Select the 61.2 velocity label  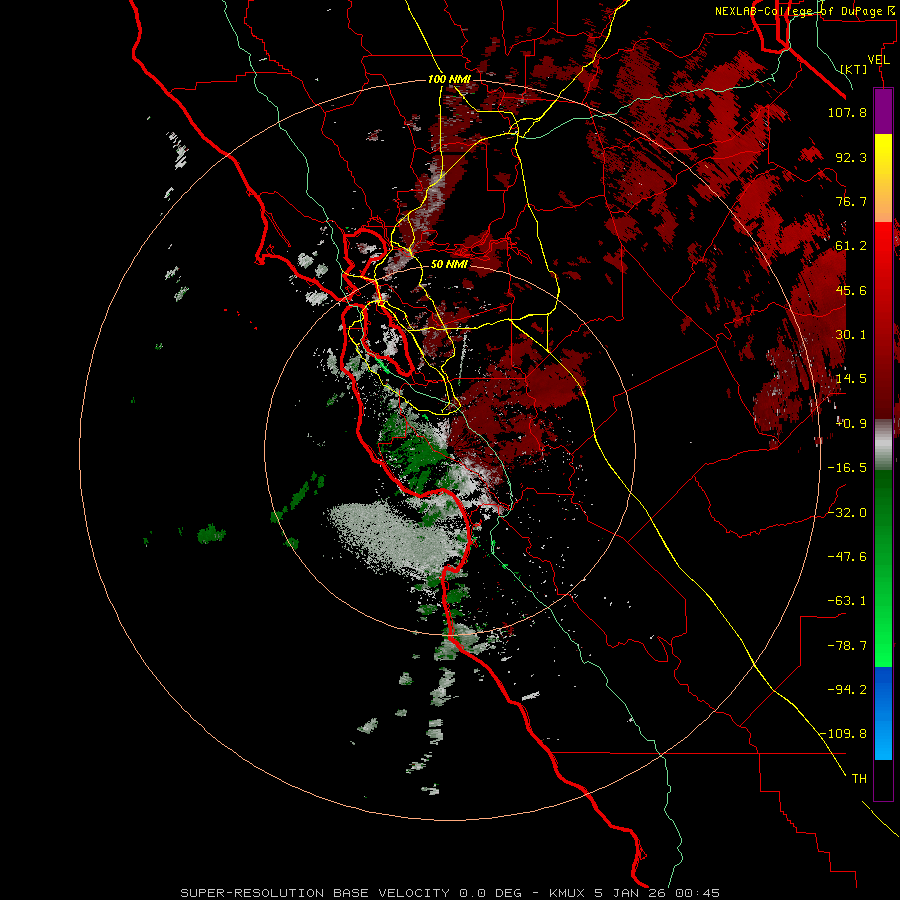coord(851,246)
